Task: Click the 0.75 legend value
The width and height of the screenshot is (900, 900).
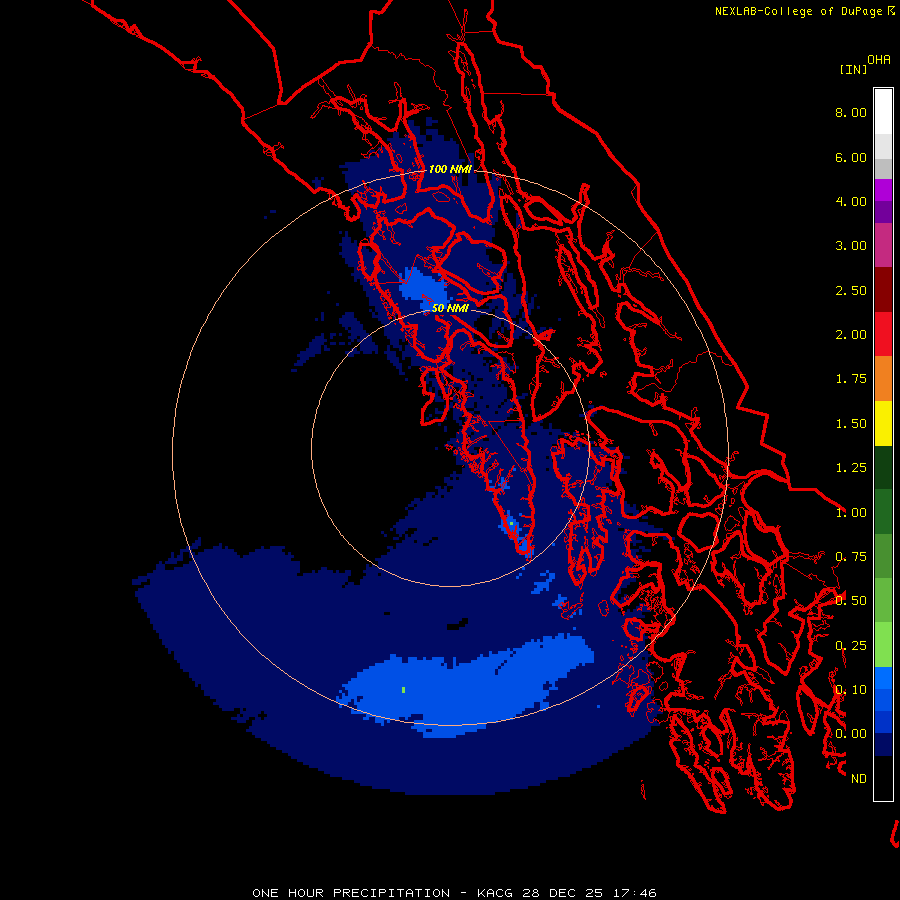Action: click(x=851, y=557)
